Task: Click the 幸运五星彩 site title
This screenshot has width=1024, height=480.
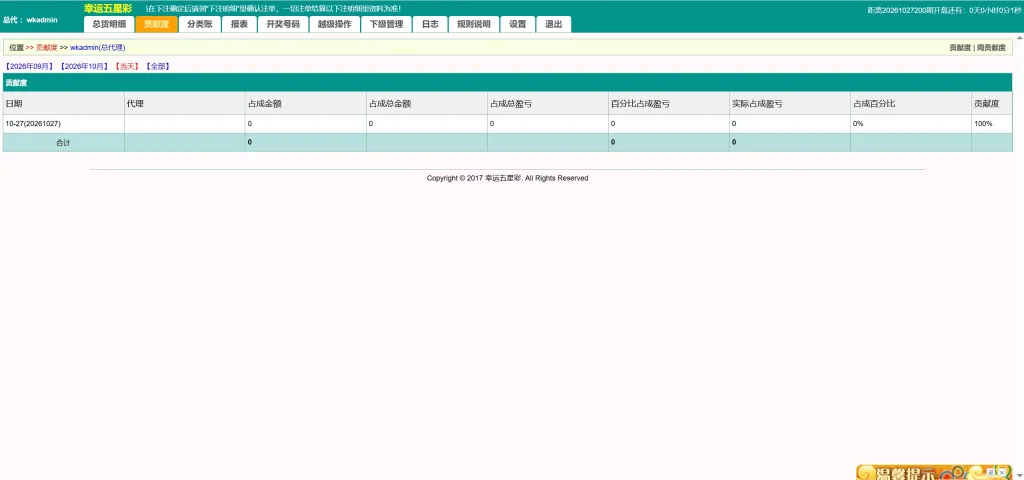Action: 108,8
